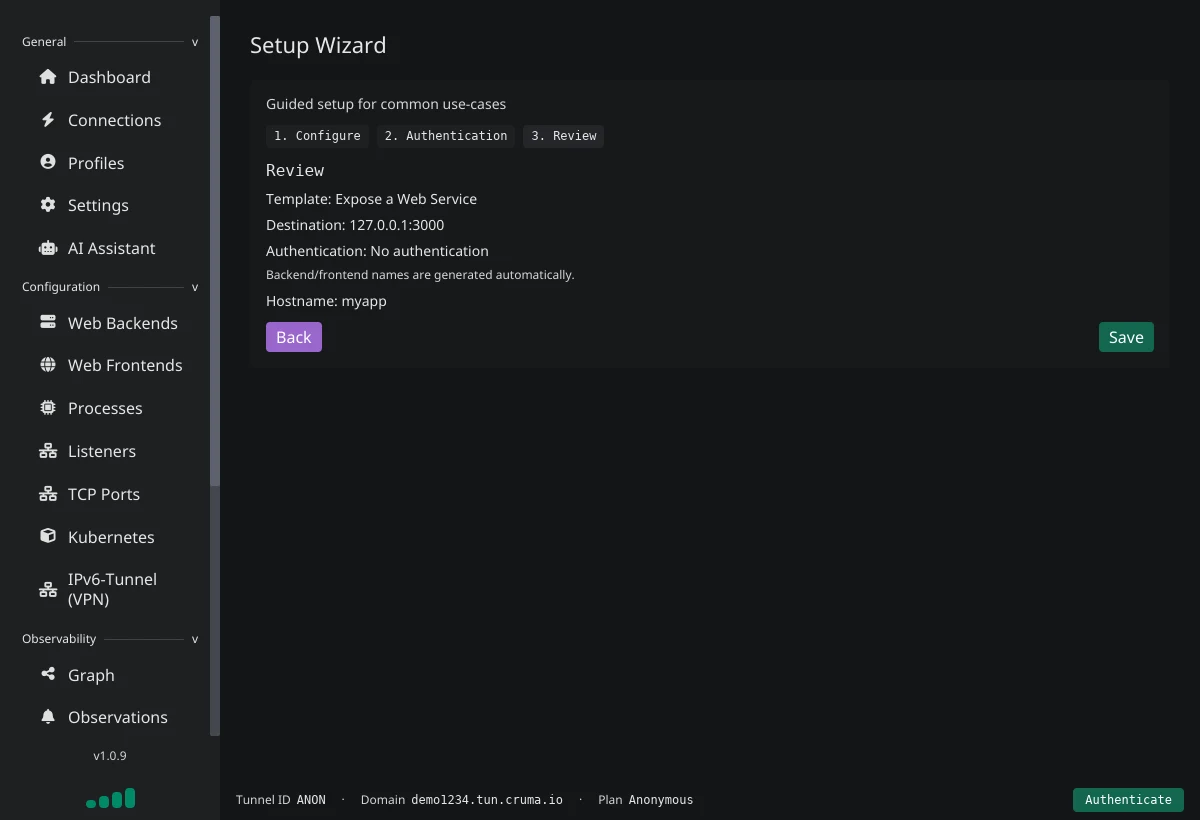Click the AI Assistant robot icon
1200x820 pixels.
47,248
